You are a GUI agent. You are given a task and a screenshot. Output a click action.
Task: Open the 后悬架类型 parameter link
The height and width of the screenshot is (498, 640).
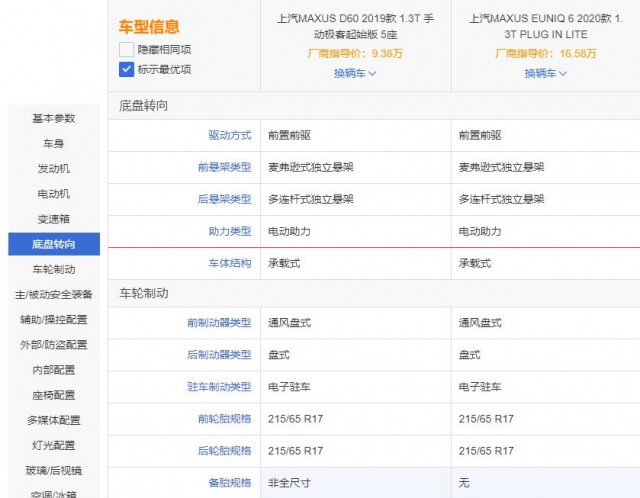click(x=224, y=199)
